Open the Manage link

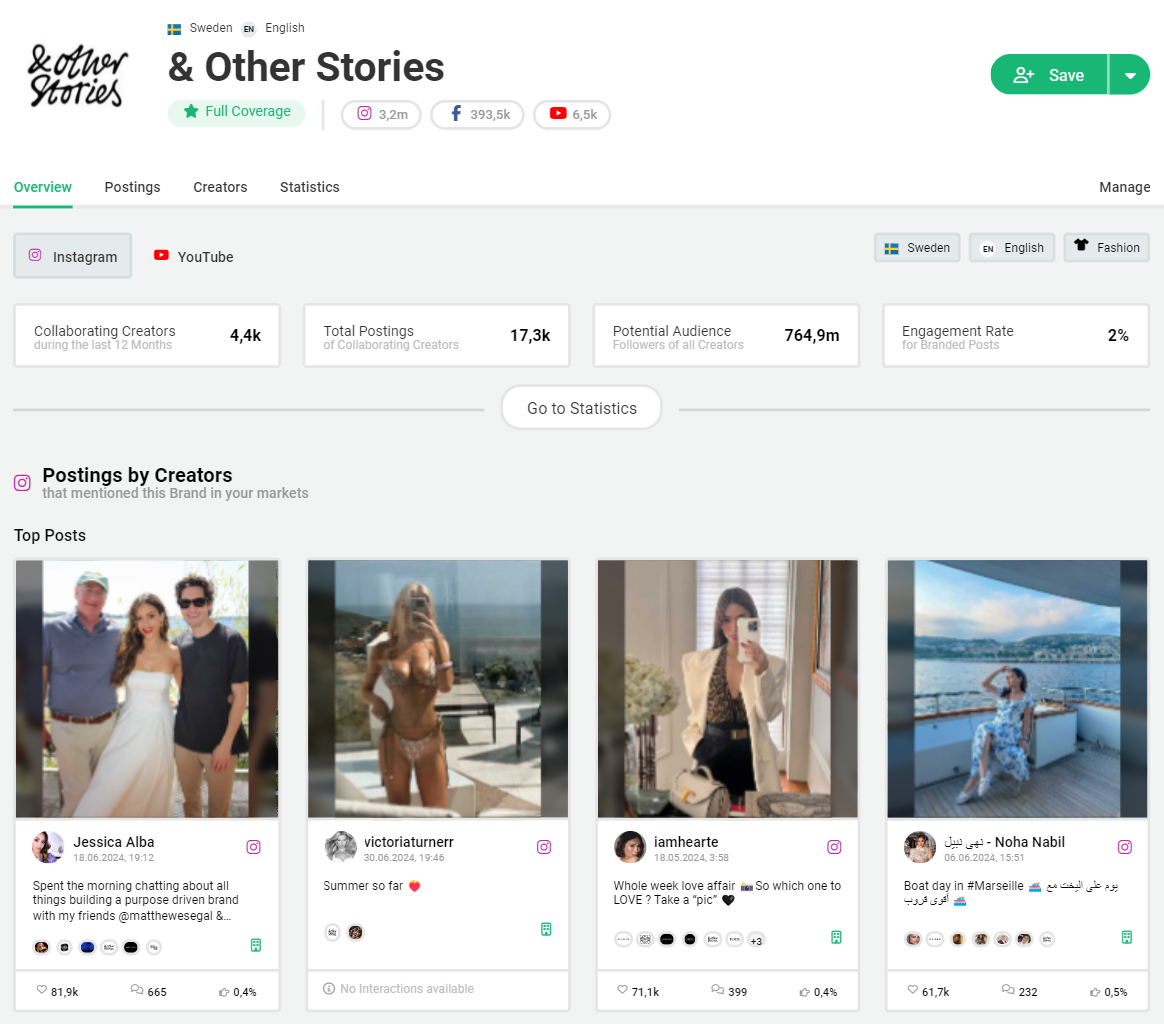pyautogui.click(x=1124, y=187)
